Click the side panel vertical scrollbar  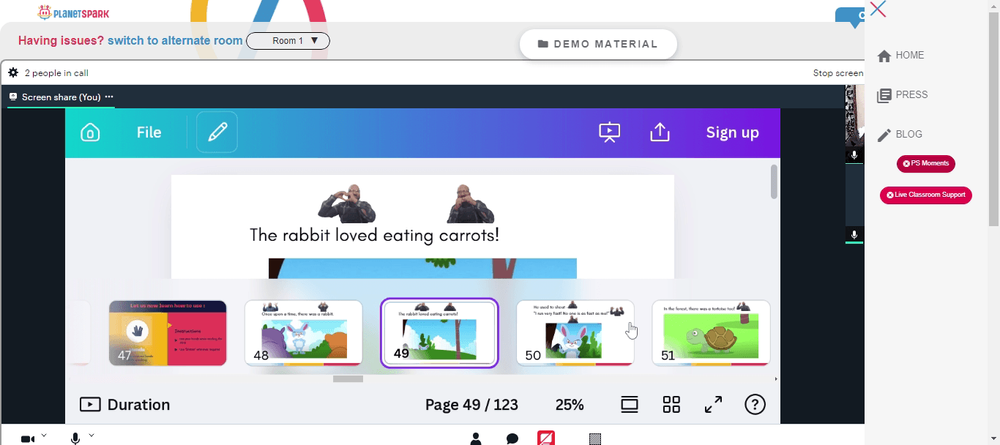click(994, 118)
